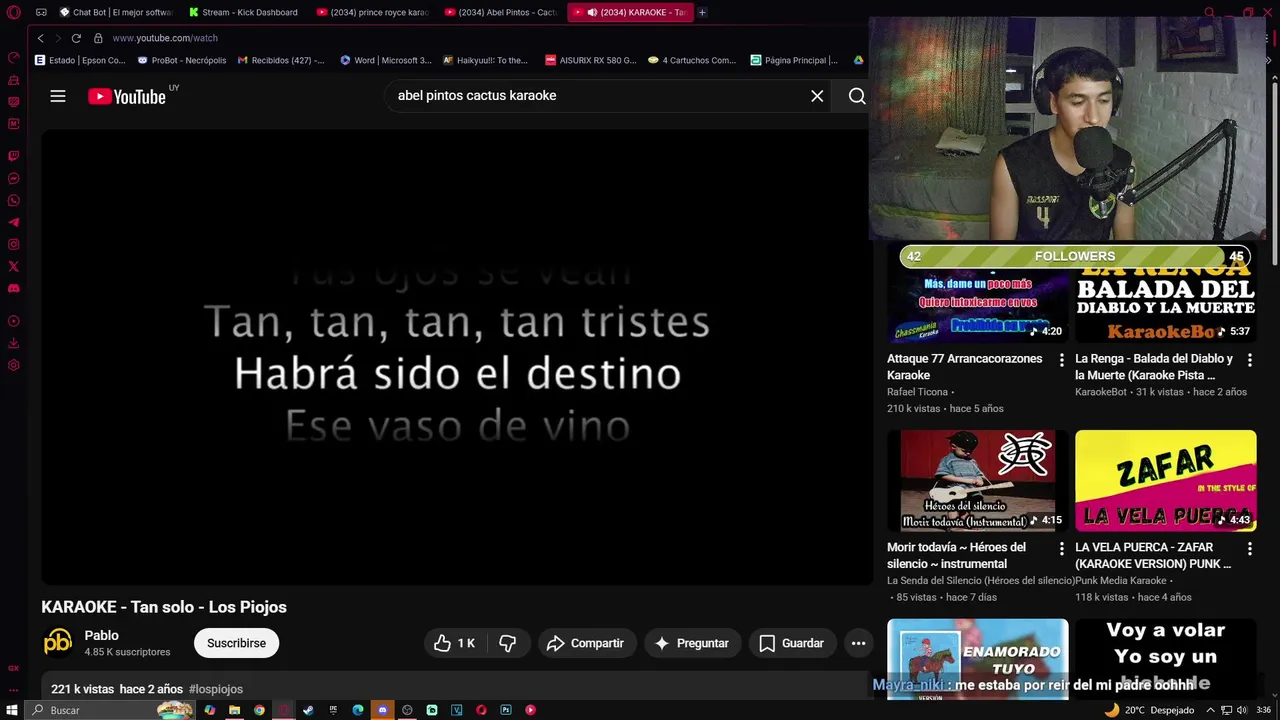Screen dimensions: 1280x720
Task: Switch to Stream - Kick Dashboard tab
Action: tap(244, 12)
